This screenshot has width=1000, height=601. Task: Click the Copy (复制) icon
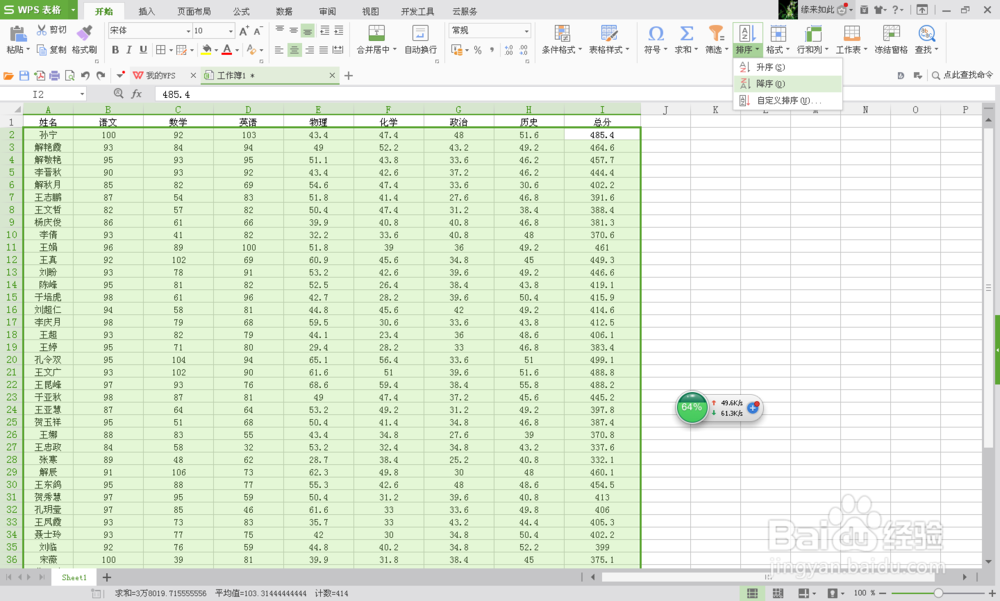pyautogui.click(x=41, y=50)
